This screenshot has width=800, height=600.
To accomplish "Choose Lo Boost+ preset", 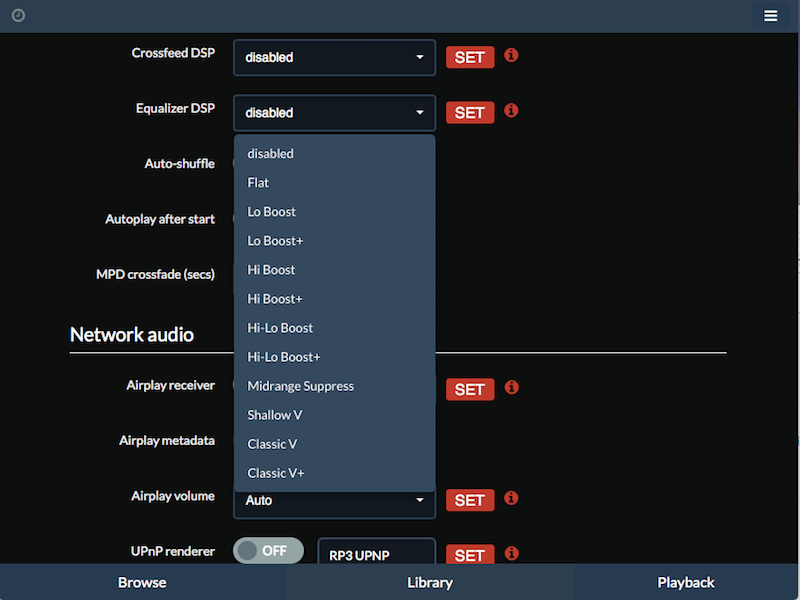I will pos(335,241).
